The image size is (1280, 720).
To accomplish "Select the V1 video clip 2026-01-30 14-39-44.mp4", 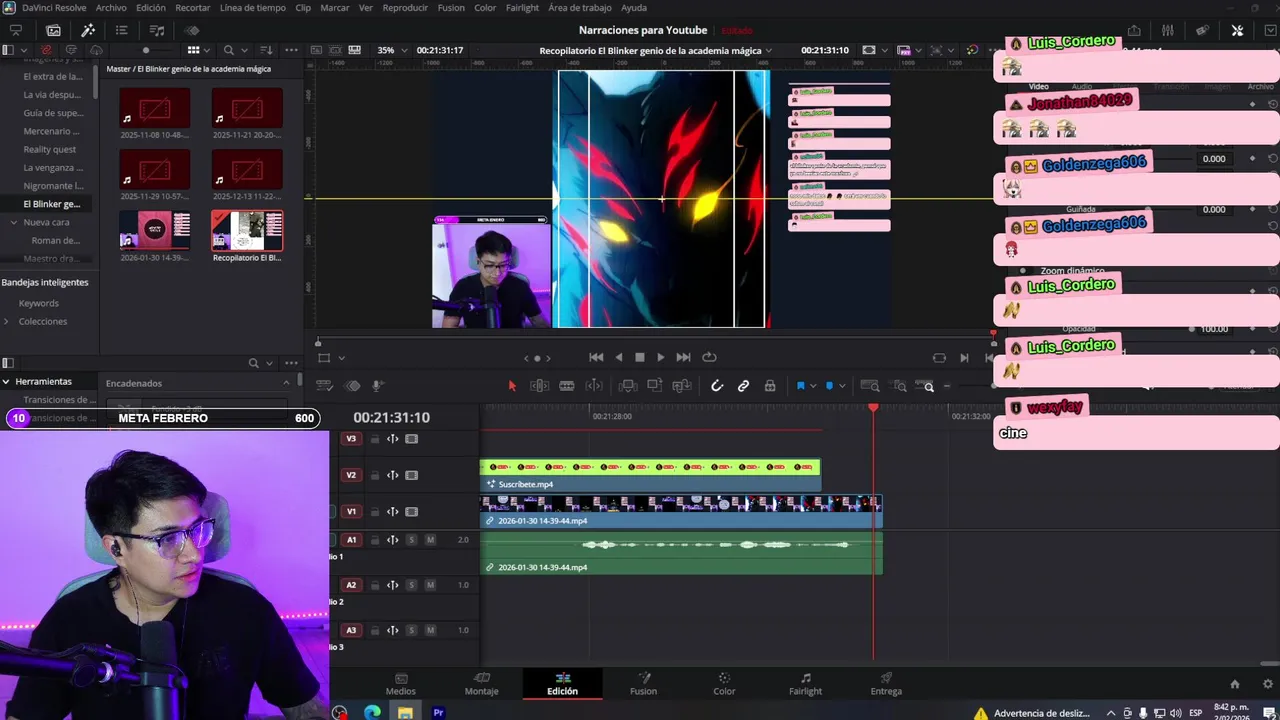I will pyautogui.click(x=680, y=511).
